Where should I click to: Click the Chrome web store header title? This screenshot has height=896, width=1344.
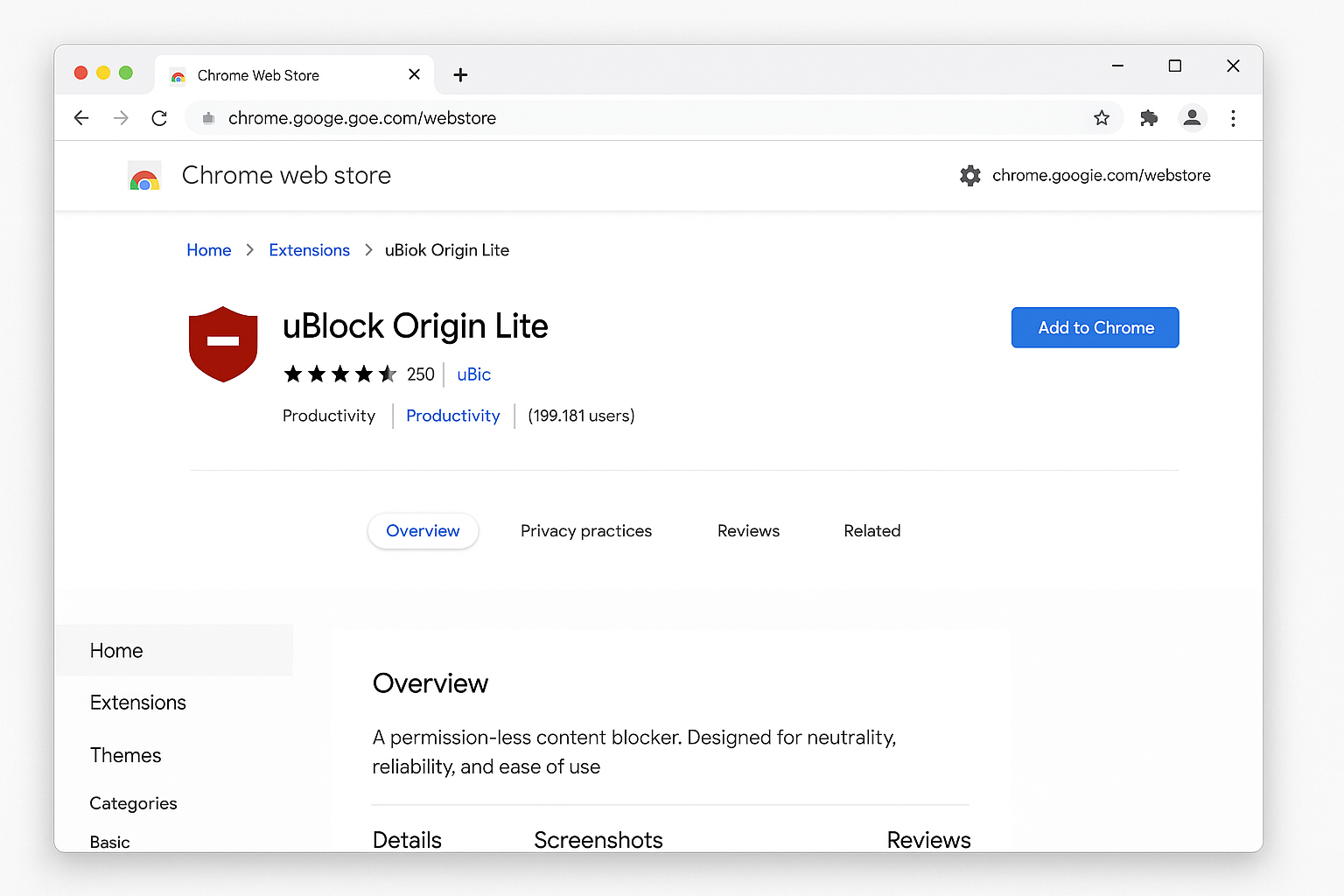[286, 175]
